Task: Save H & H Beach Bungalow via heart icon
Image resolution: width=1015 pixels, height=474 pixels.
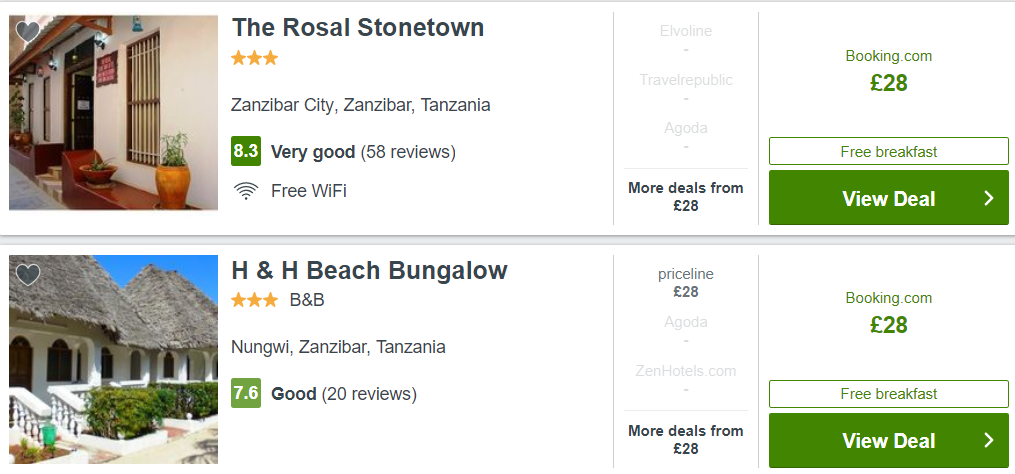Action: pyautogui.click(x=27, y=275)
